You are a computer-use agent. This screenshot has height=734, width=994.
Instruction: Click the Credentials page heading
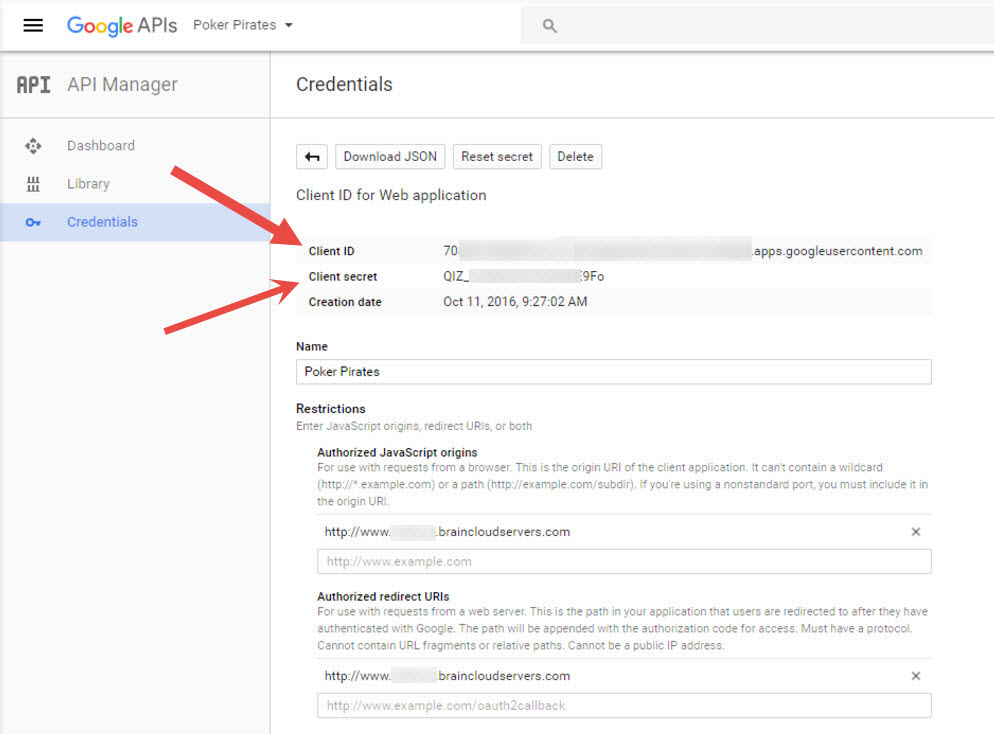coord(344,84)
